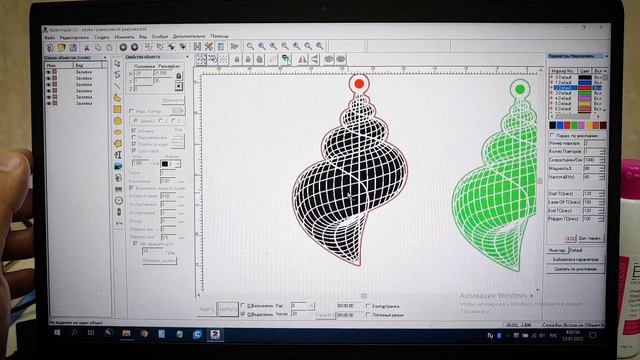Open the 'Редактировать' menu
The image size is (640, 360).
point(74,38)
